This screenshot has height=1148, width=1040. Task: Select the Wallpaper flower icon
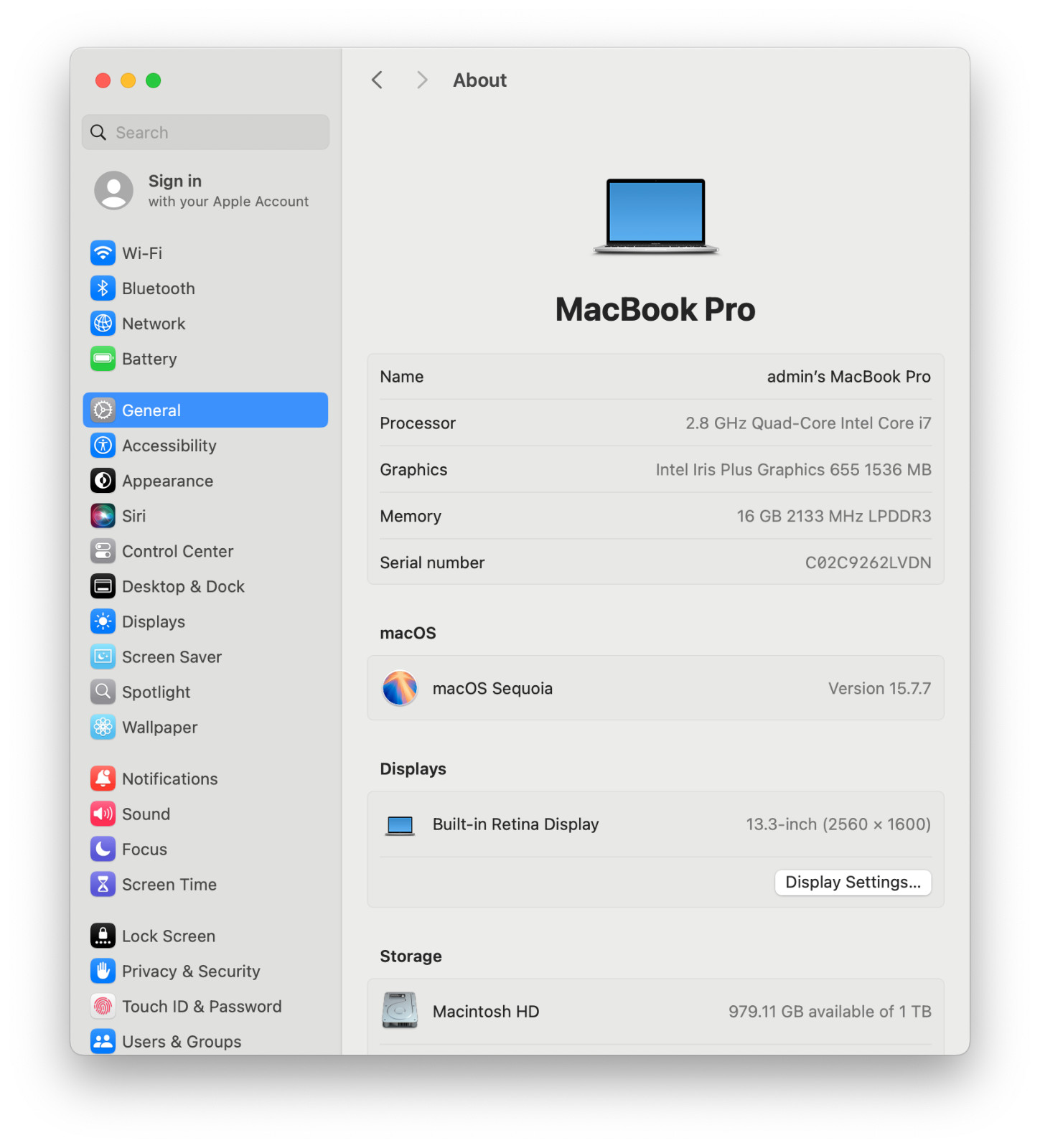(x=103, y=726)
